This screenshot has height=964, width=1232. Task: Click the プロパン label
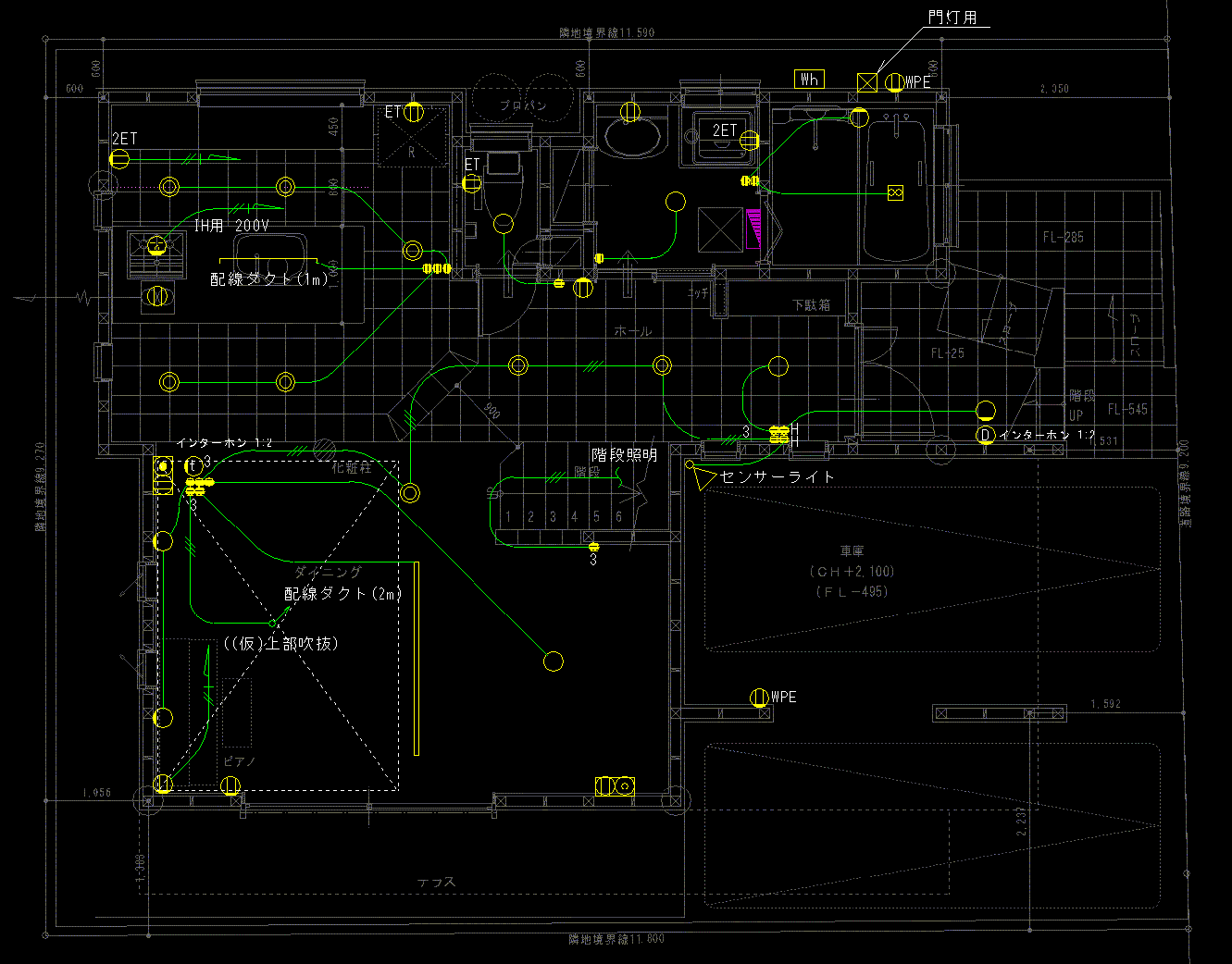(x=524, y=105)
